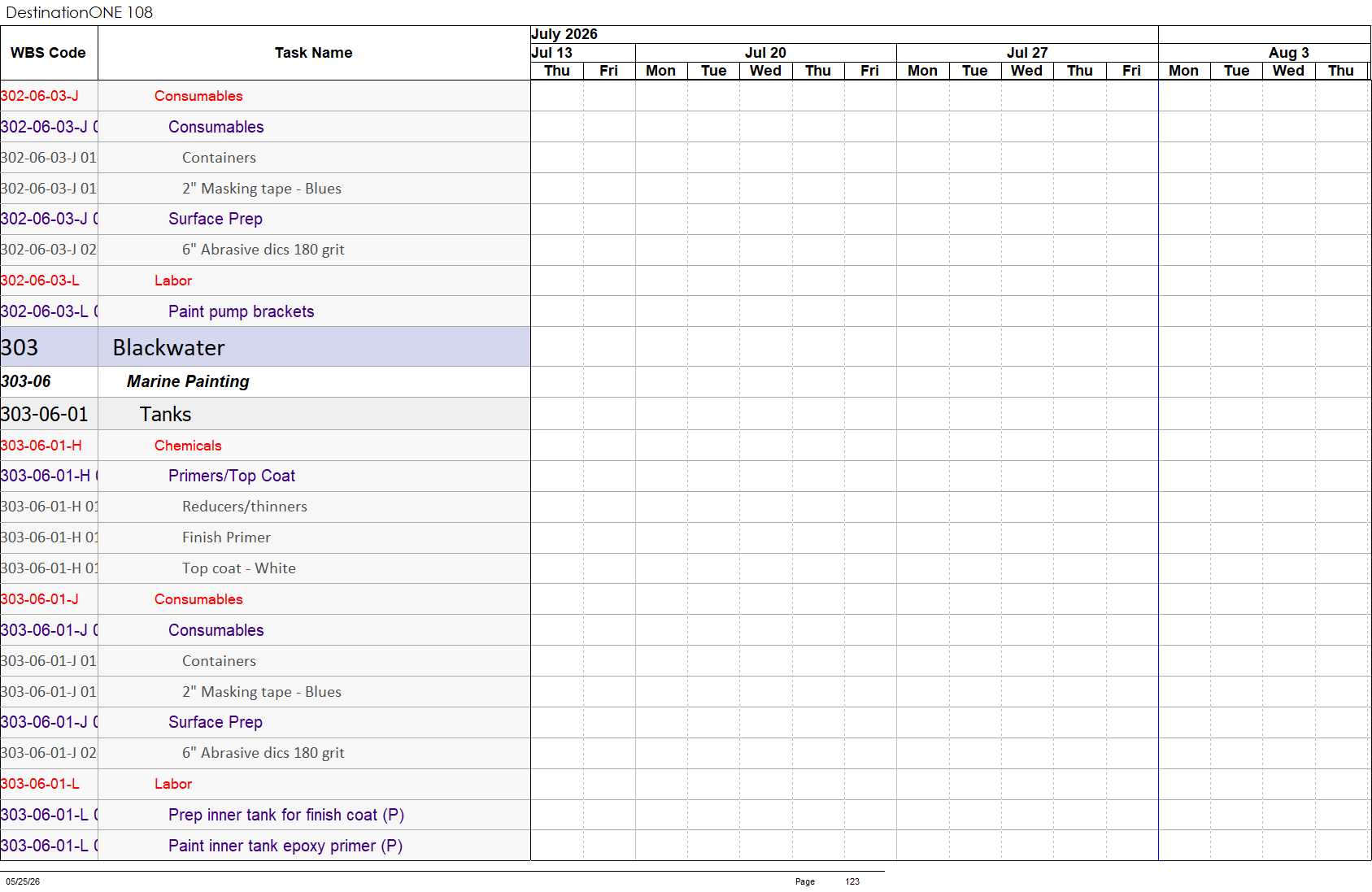Click 6" Abrasive dics row of 303-06-01-J 02
Image resolution: width=1372 pixels, height=892 pixels.
point(265,753)
